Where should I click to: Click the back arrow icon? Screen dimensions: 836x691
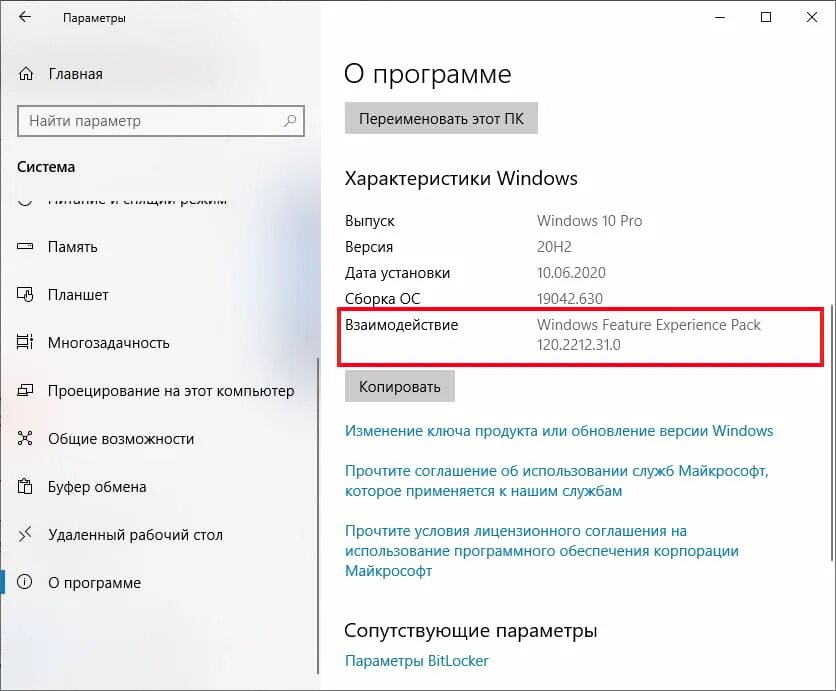(x=25, y=17)
